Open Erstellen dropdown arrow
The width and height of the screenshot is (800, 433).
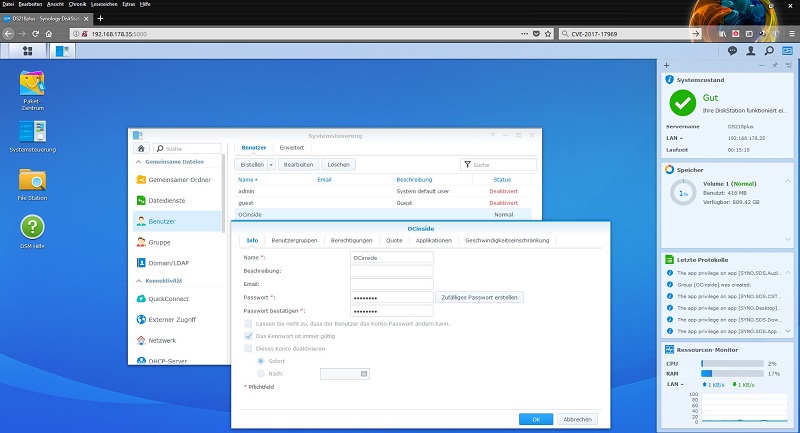(x=271, y=165)
